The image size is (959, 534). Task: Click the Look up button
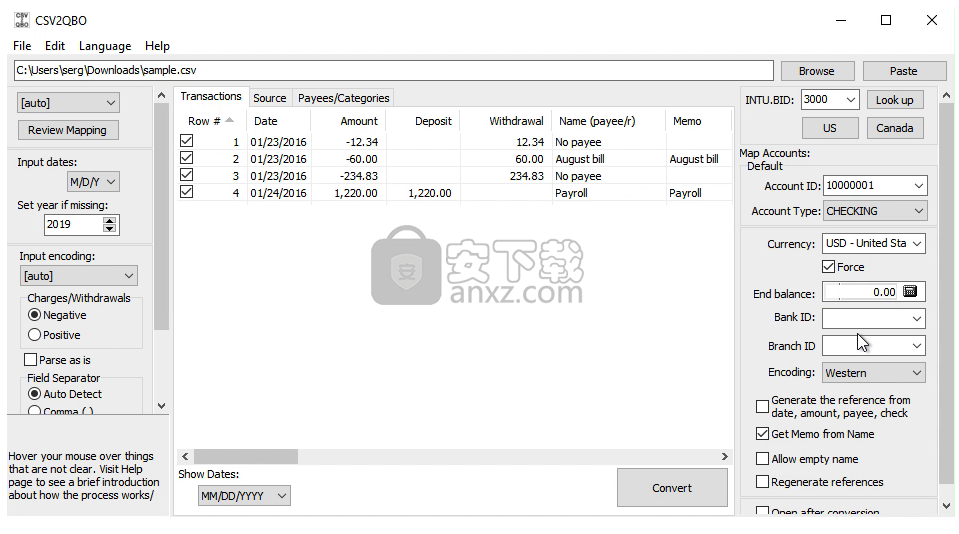tap(894, 100)
